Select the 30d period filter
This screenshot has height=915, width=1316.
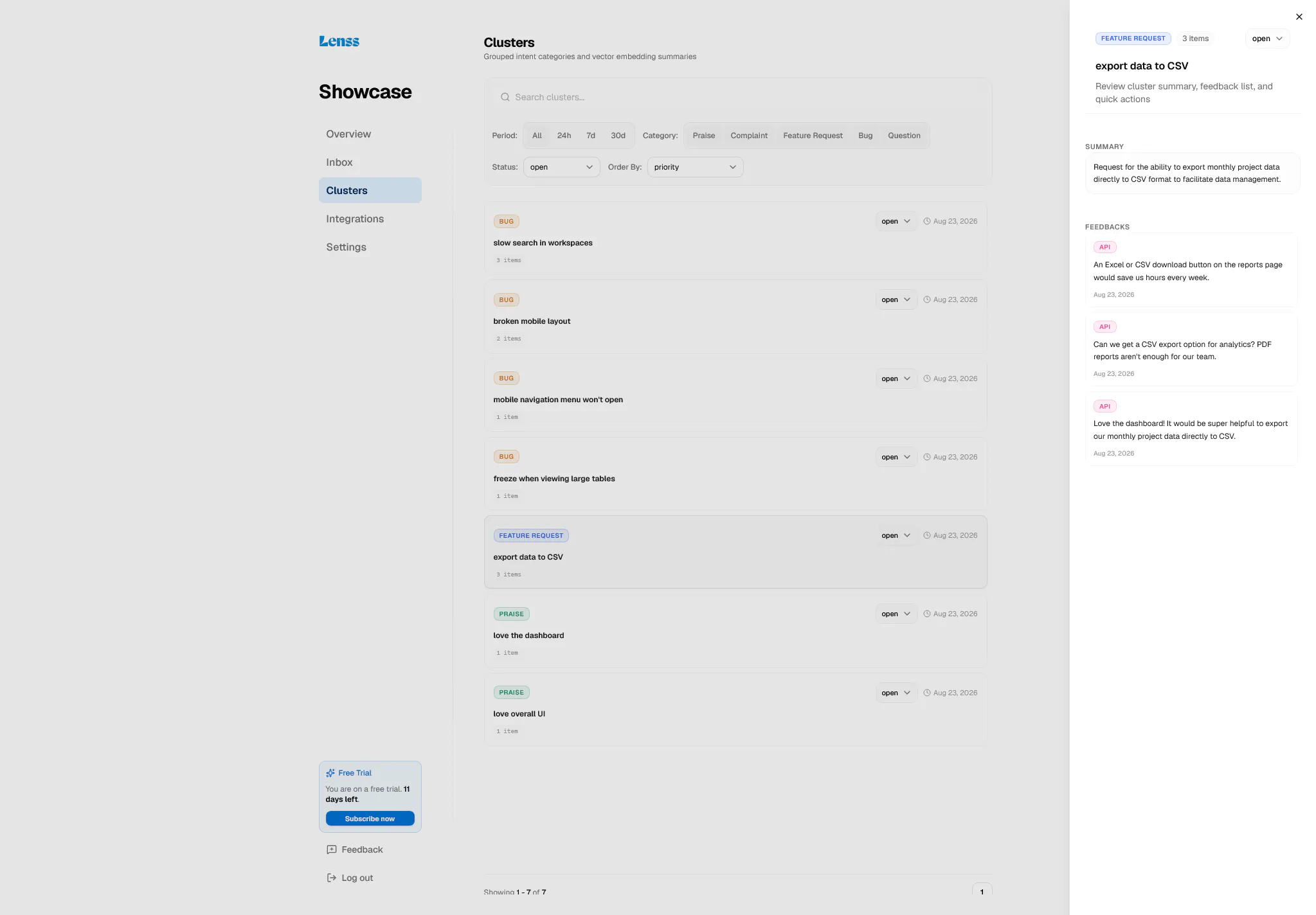coord(618,136)
